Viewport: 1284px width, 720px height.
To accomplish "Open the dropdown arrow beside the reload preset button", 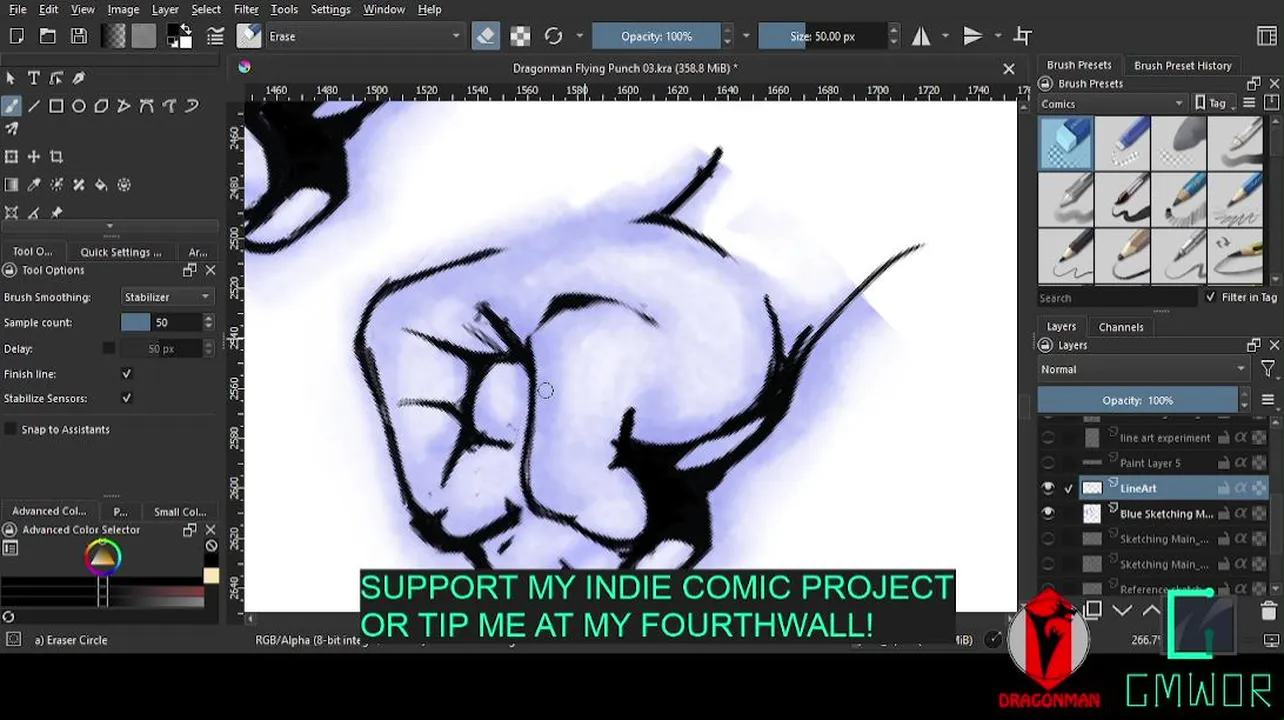I will (x=579, y=36).
